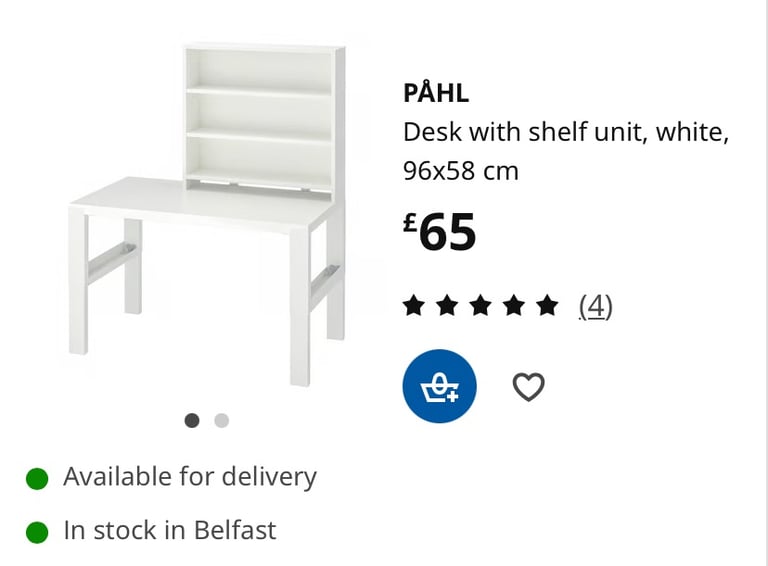Click the second rating star
The width and height of the screenshot is (768, 566).
click(447, 306)
